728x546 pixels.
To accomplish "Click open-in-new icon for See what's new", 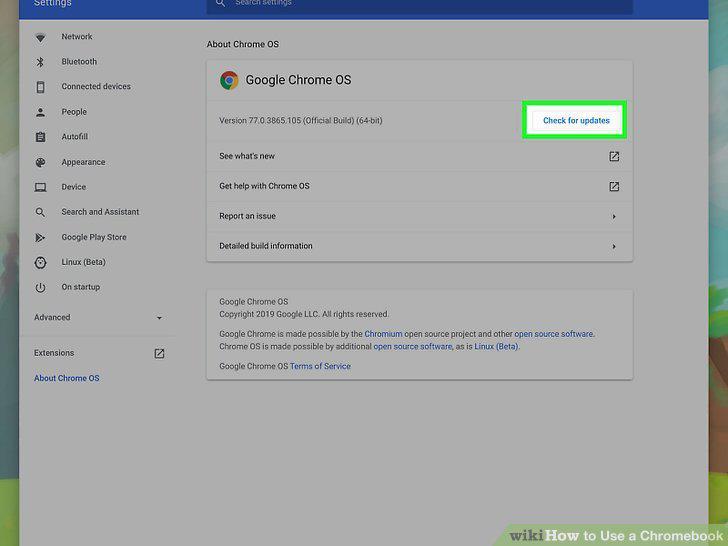I will coord(614,156).
